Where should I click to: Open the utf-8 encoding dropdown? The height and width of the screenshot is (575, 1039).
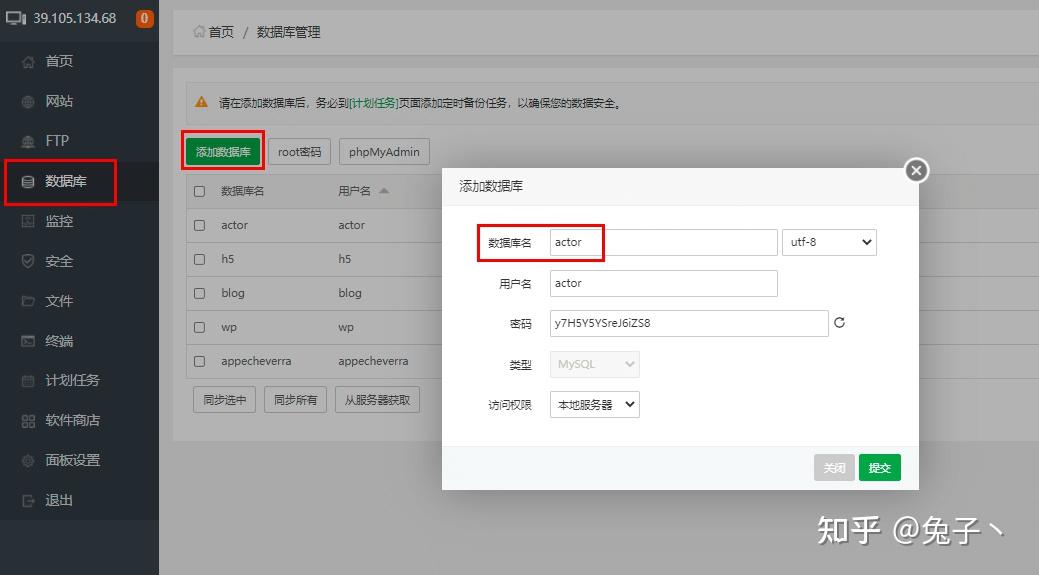click(829, 242)
